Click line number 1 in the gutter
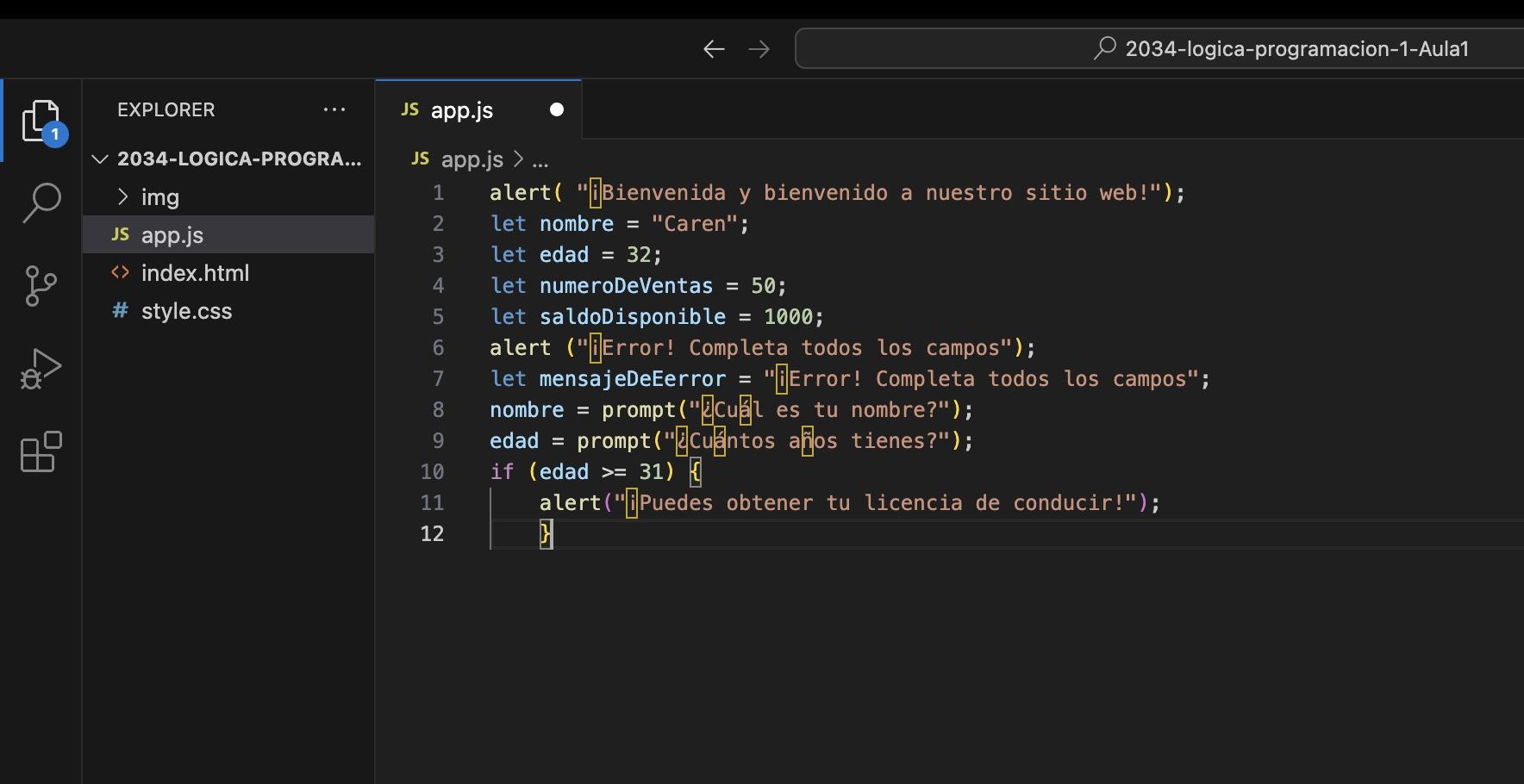Viewport: 1524px width, 784px height. coord(438,192)
